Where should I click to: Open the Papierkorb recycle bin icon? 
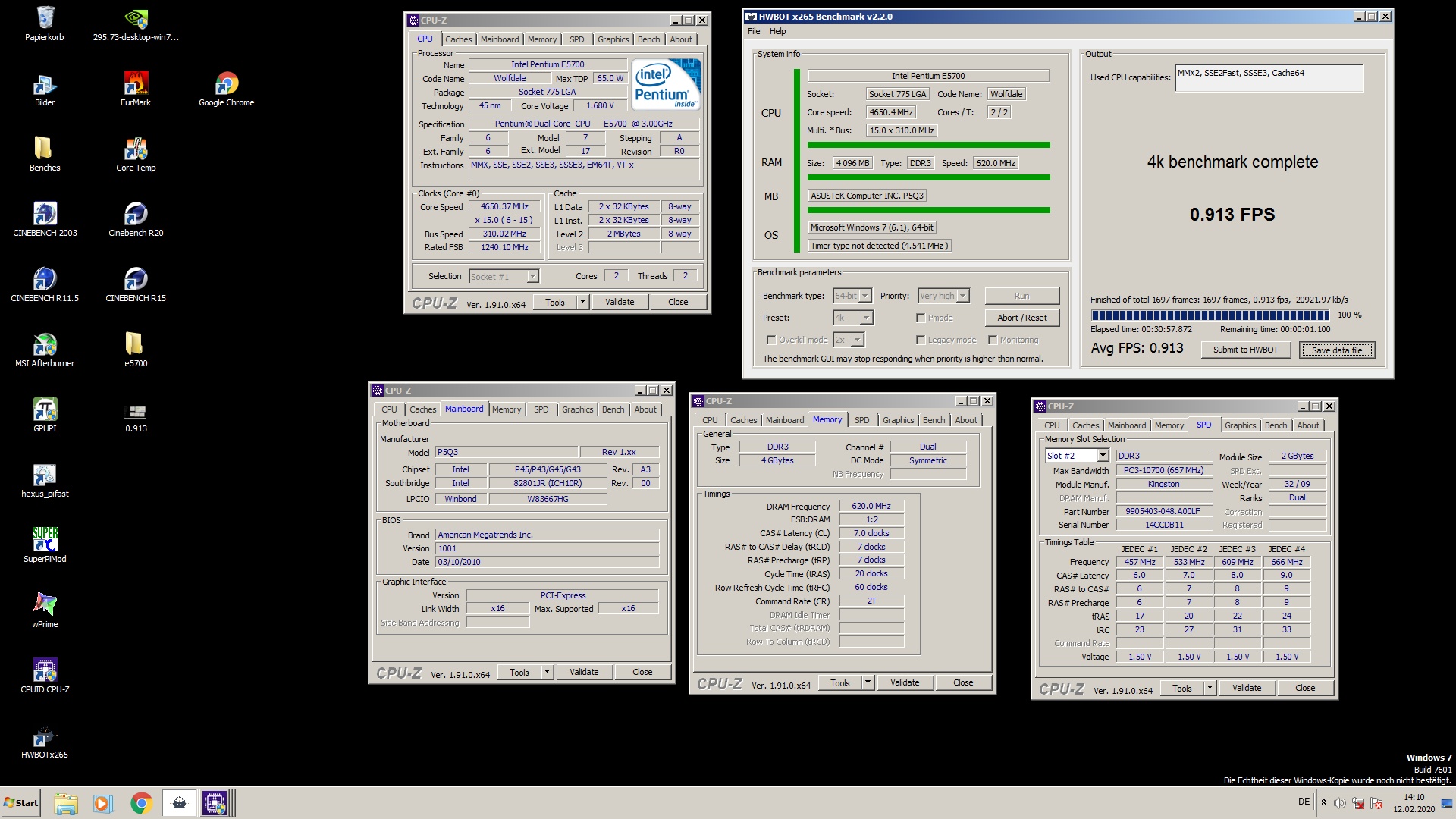coord(45,23)
